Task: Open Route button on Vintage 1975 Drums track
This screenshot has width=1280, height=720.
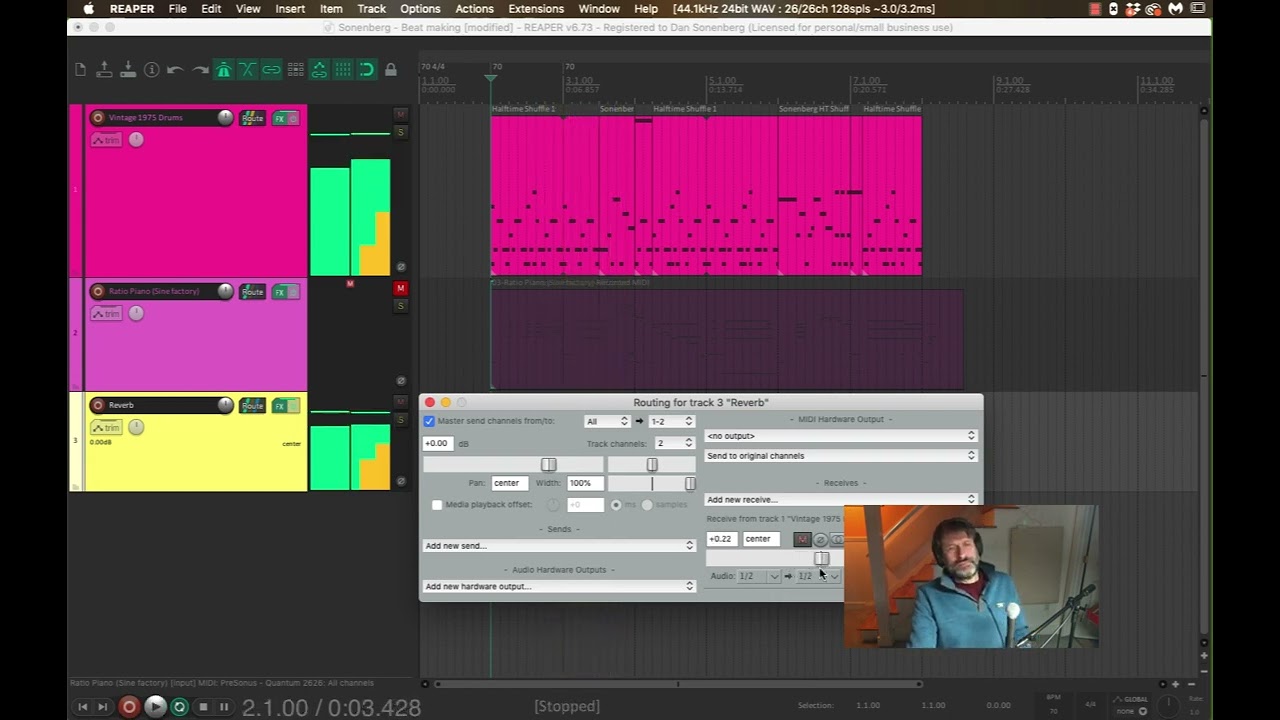Action: coord(252,118)
